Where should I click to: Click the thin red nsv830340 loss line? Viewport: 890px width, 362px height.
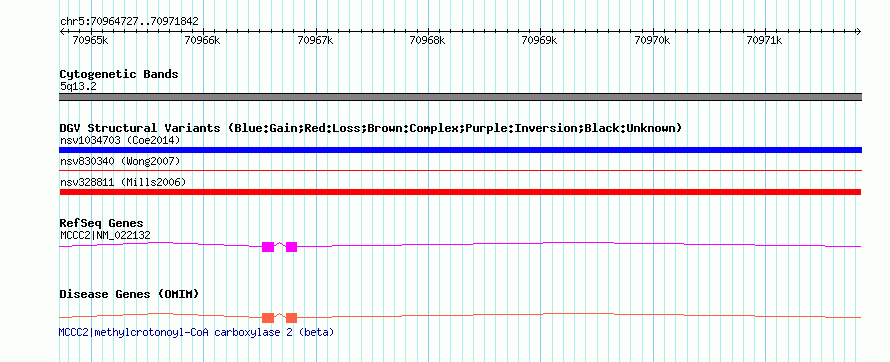coord(460,170)
